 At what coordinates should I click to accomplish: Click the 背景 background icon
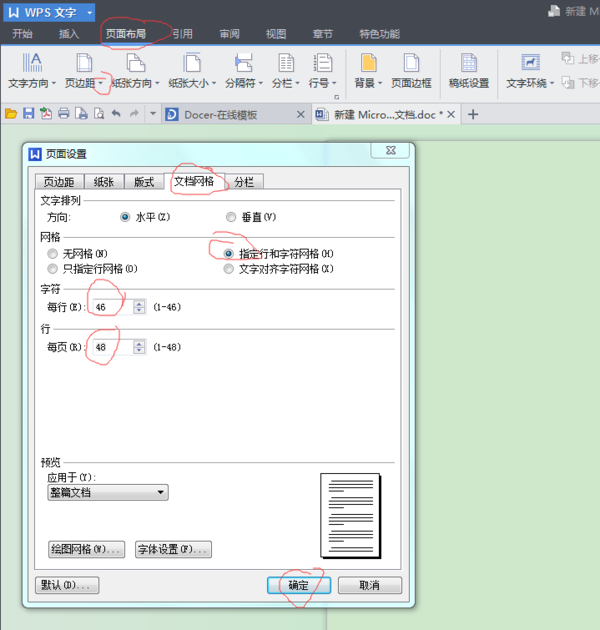[x=368, y=63]
